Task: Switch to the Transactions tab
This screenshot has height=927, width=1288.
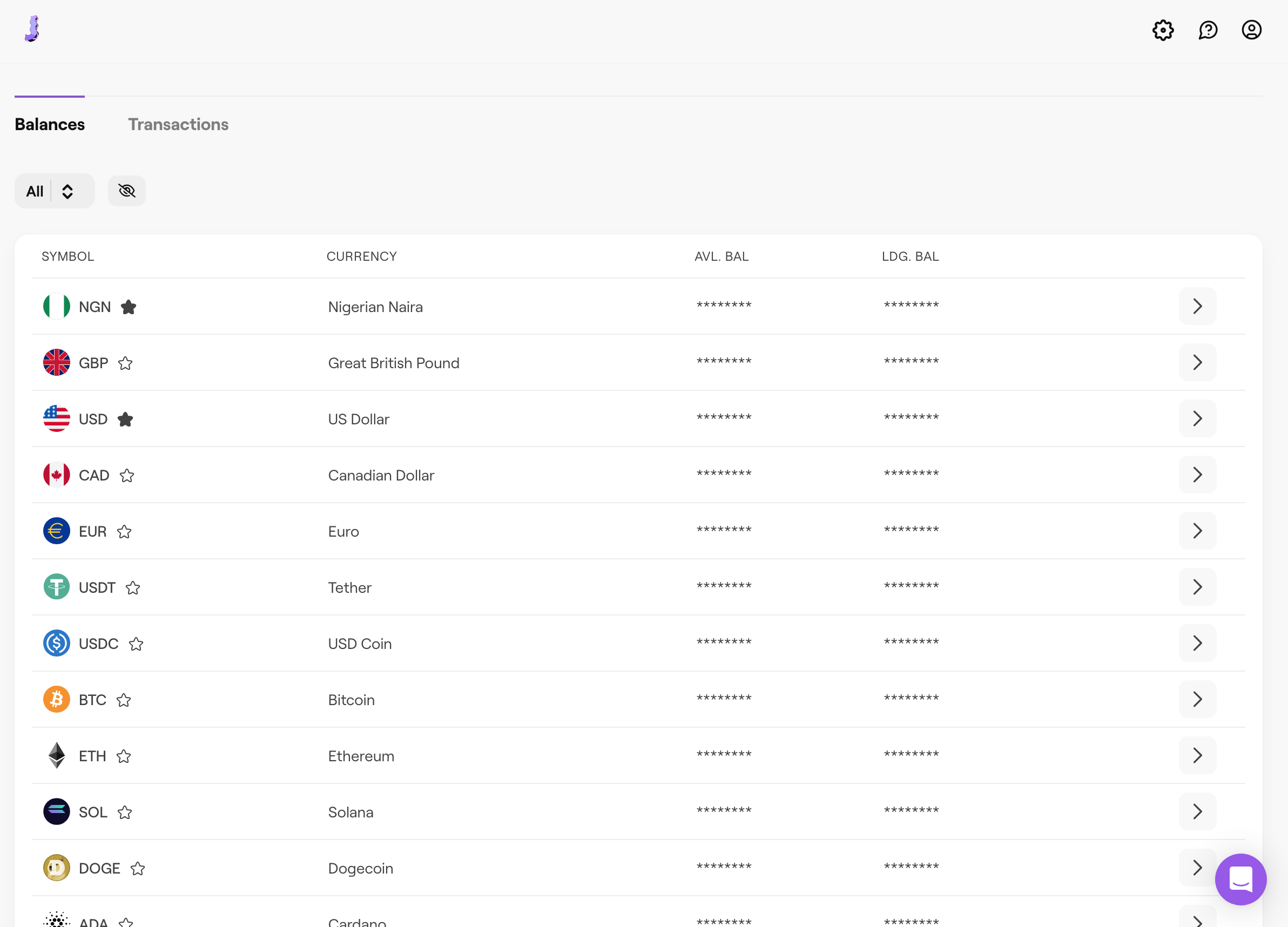Action: 178,124
